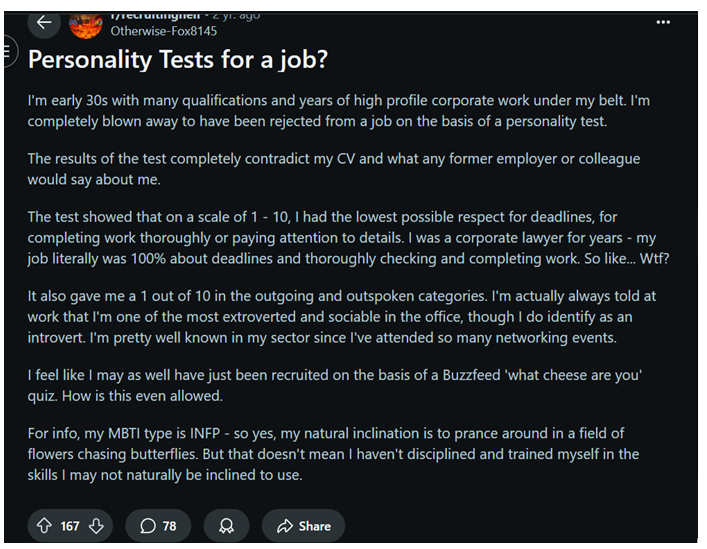Open the three-dot post options menu

(x=663, y=22)
